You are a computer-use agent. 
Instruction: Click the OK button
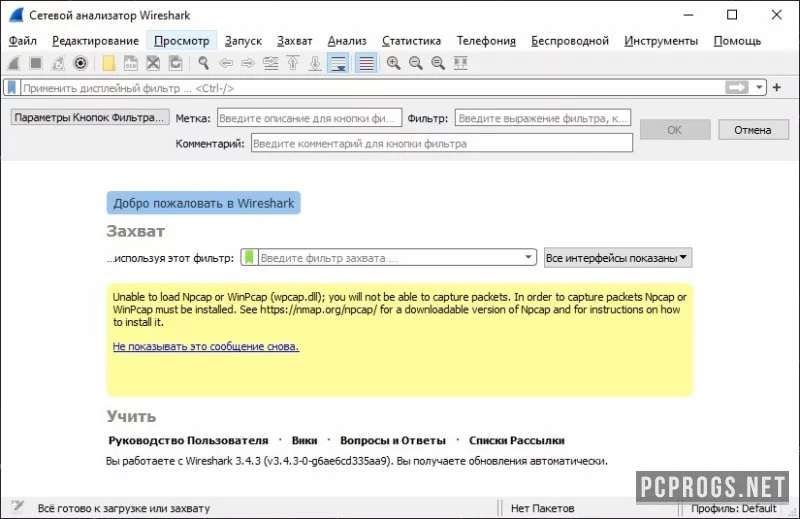675,130
